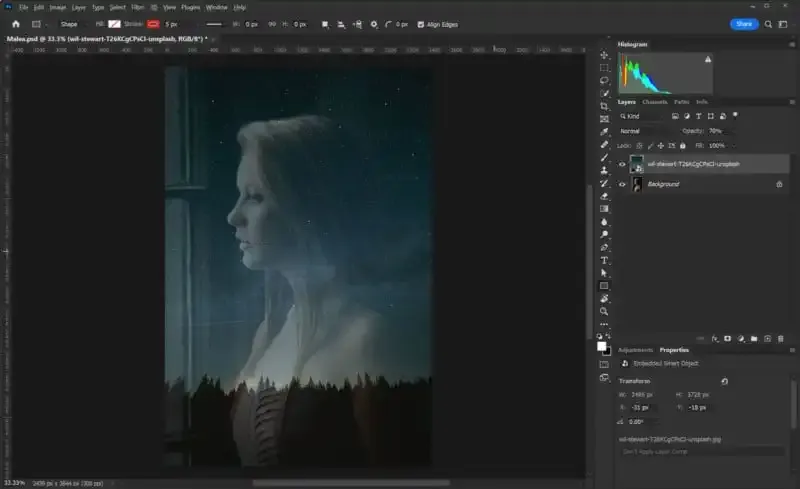Create new fill or adjustment layer
Screen dimensions: 800x489
coord(741,338)
